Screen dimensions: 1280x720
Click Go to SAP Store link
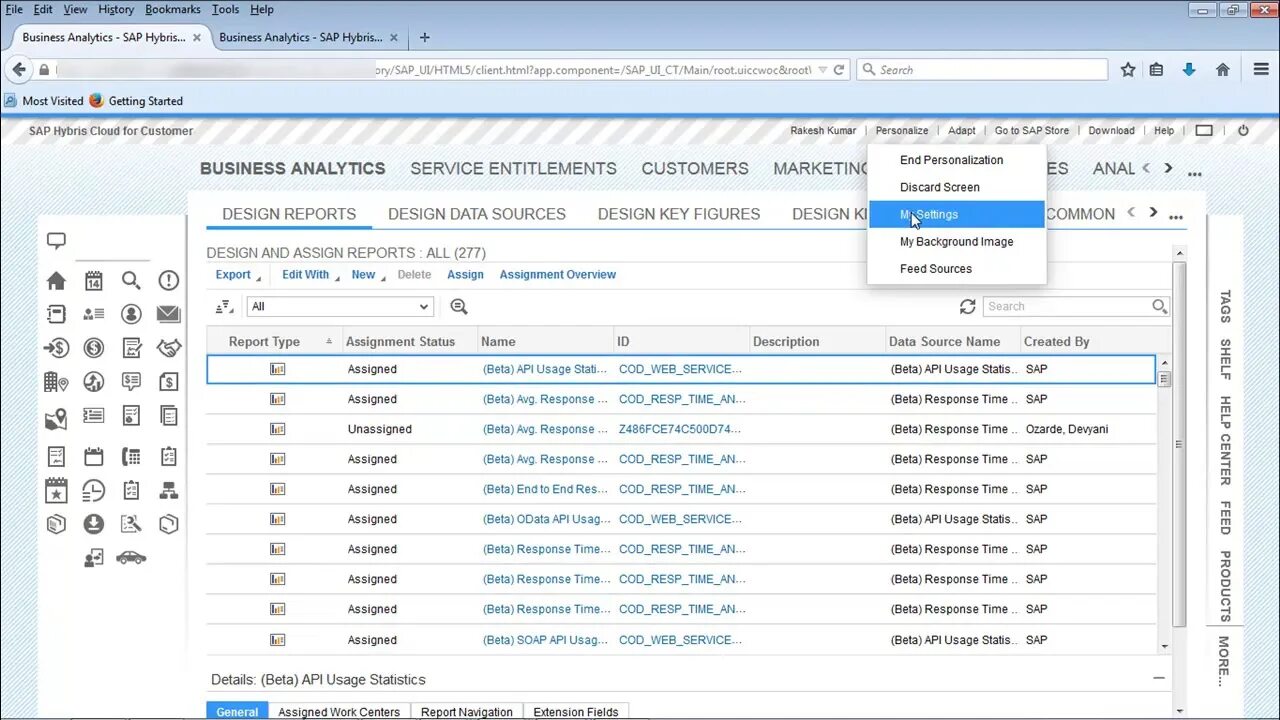point(1031,131)
